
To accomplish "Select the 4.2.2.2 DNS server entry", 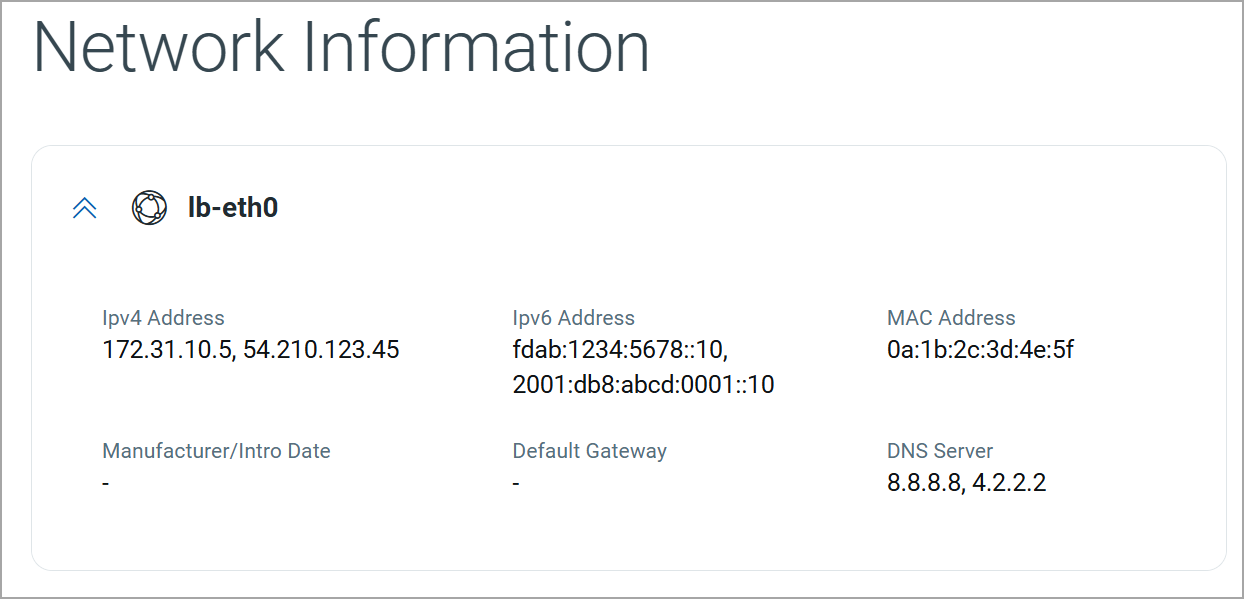I will (1010, 484).
